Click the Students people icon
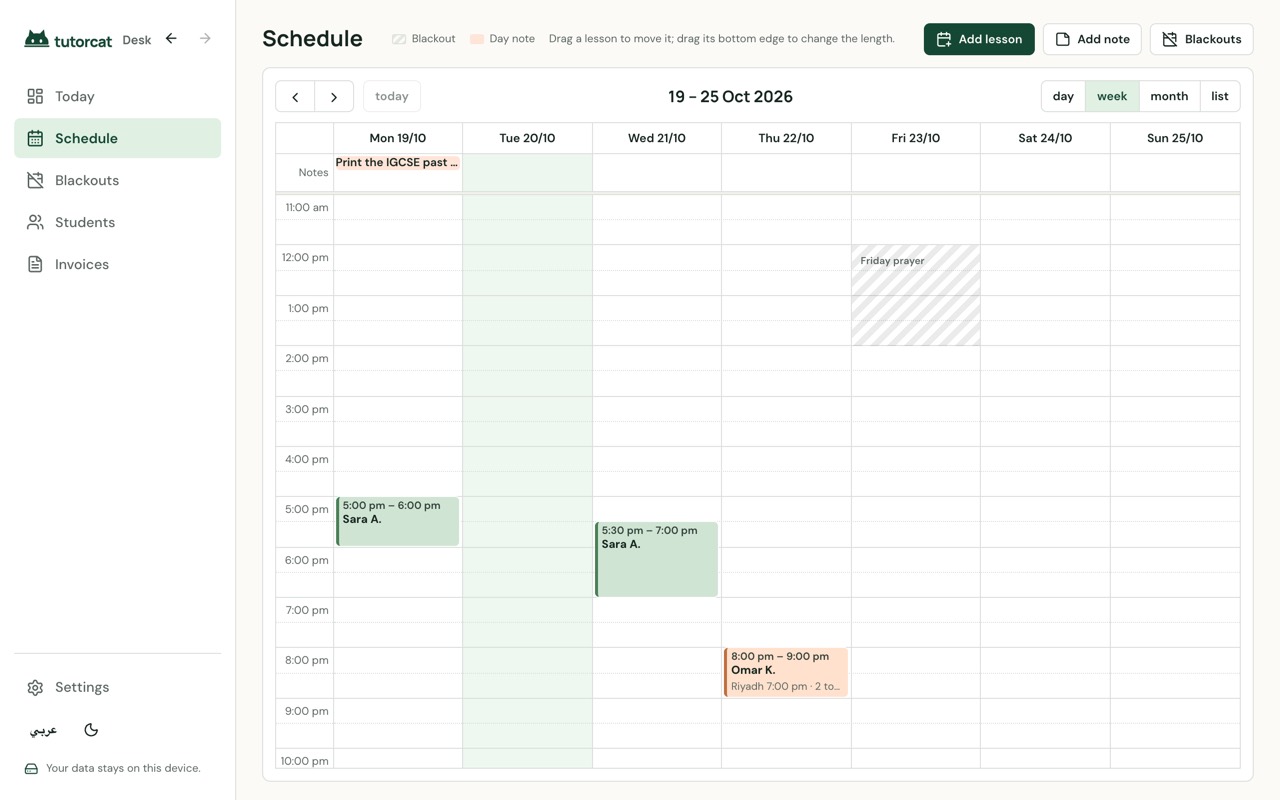 pyautogui.click(x=35, y=222)
